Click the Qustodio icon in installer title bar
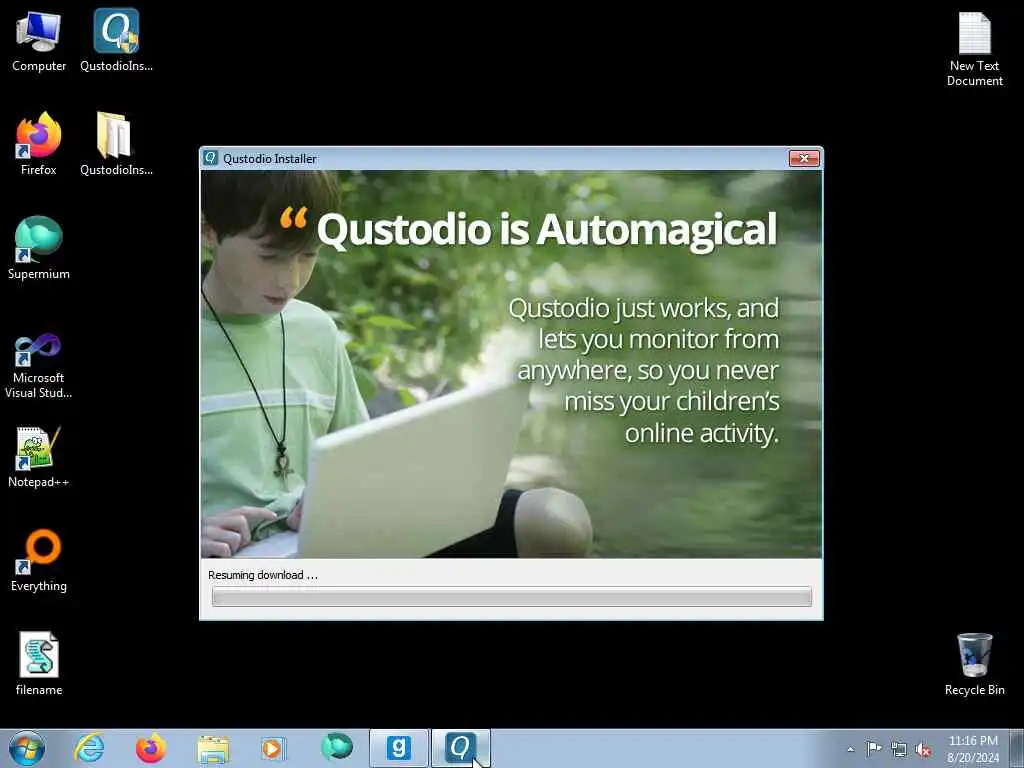The image size is (1024, 768). click(x=210, y=158)
